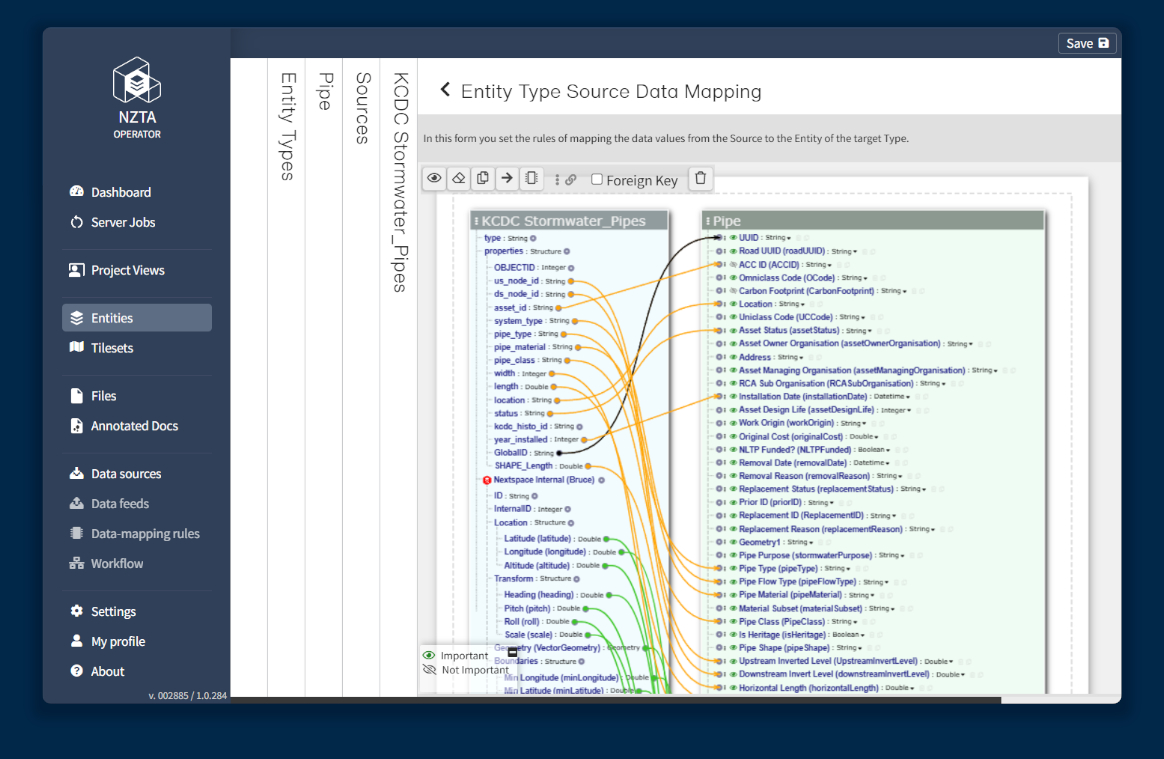Screen dimensions: 1164x759
Task: Click the Workflow diagram icon
Action: pyautogui.click(x=76, y=563)
